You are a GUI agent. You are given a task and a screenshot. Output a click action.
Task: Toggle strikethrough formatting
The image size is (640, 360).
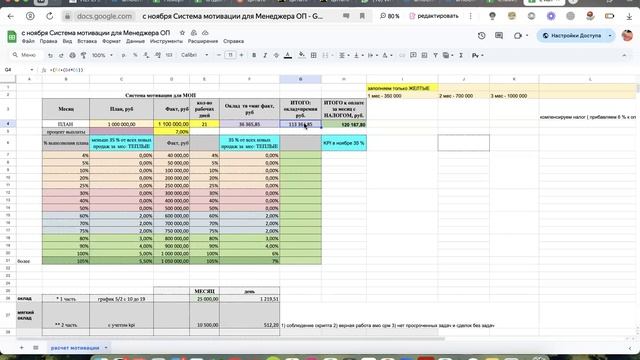click(276, 55)
